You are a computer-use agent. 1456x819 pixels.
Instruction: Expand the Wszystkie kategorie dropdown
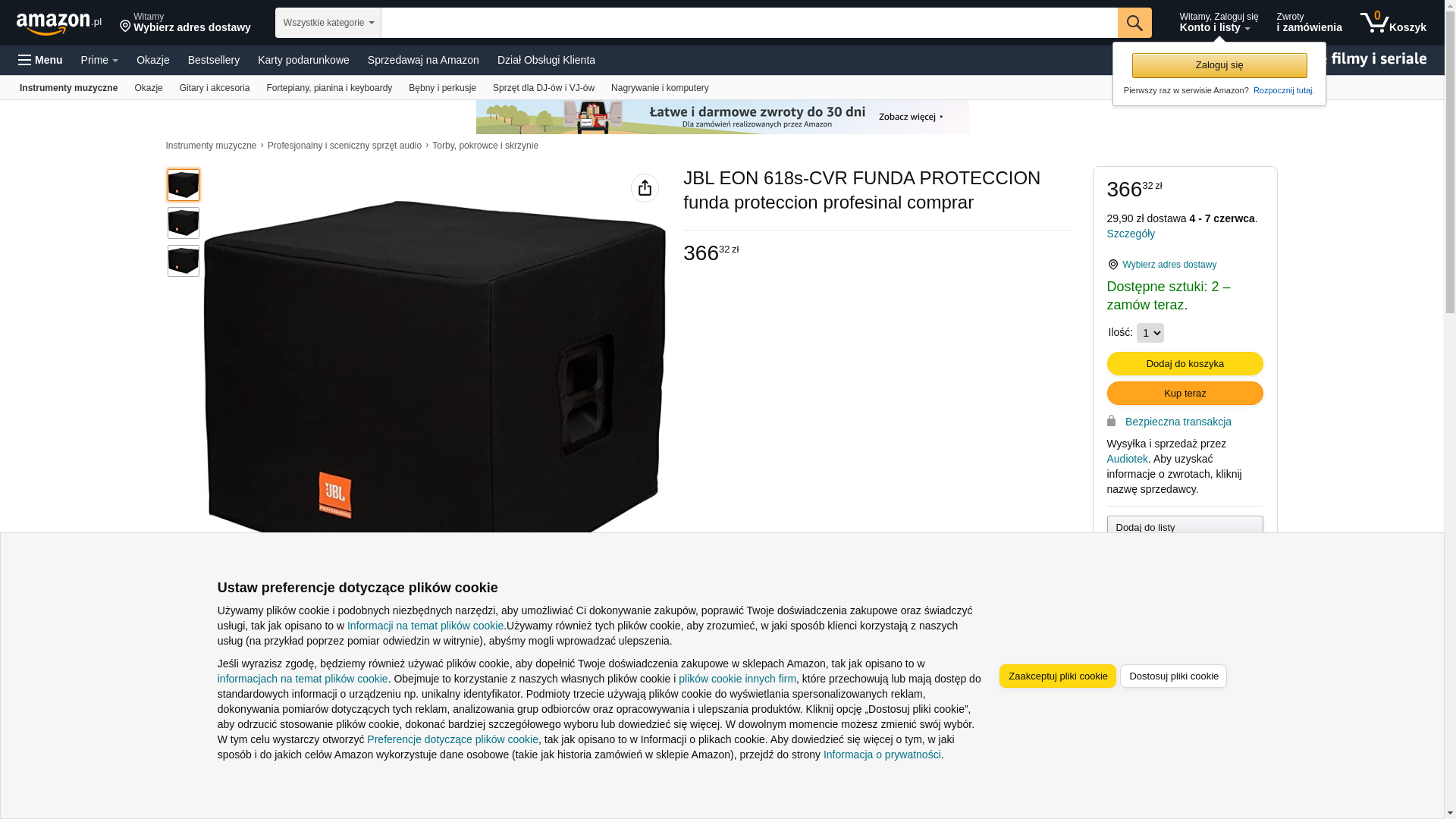tap(328, 23)
